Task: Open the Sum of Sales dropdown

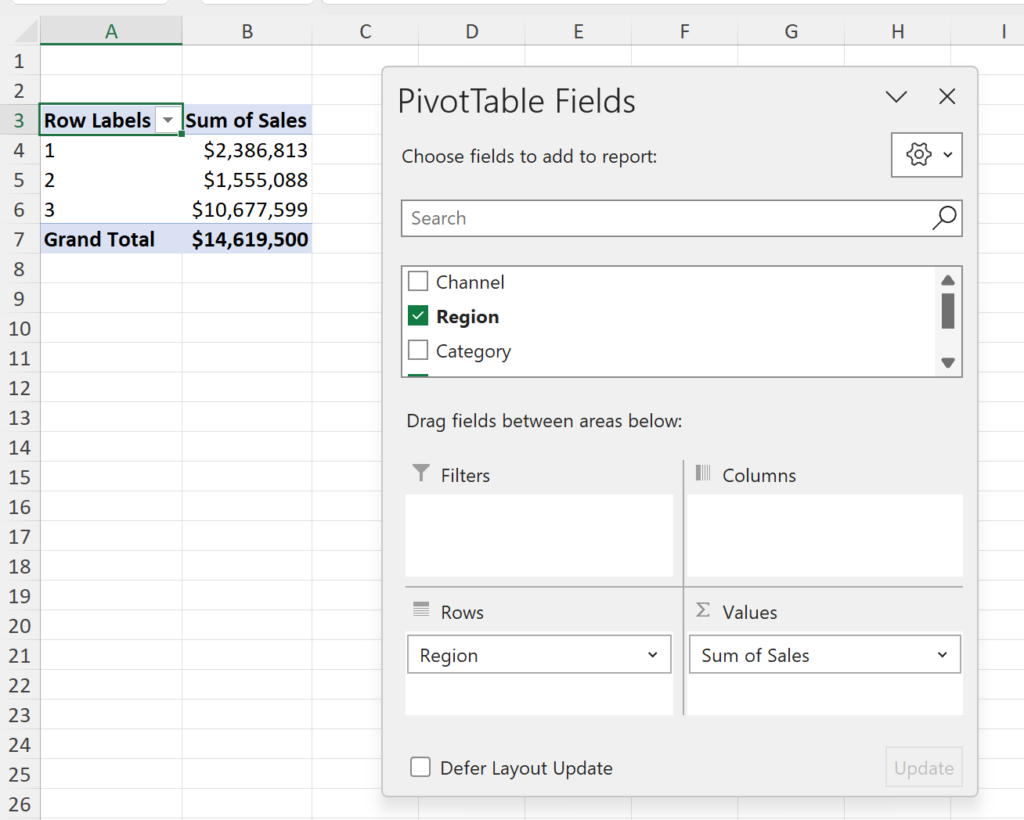Action: coord(941,655)
